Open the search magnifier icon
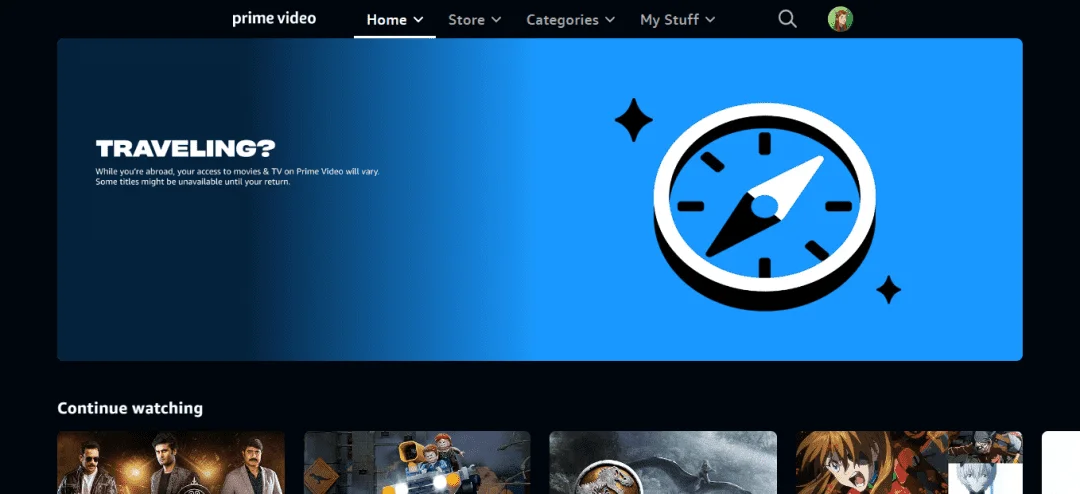The width and height of the screenshot is (1080, 494). [787, 19]
